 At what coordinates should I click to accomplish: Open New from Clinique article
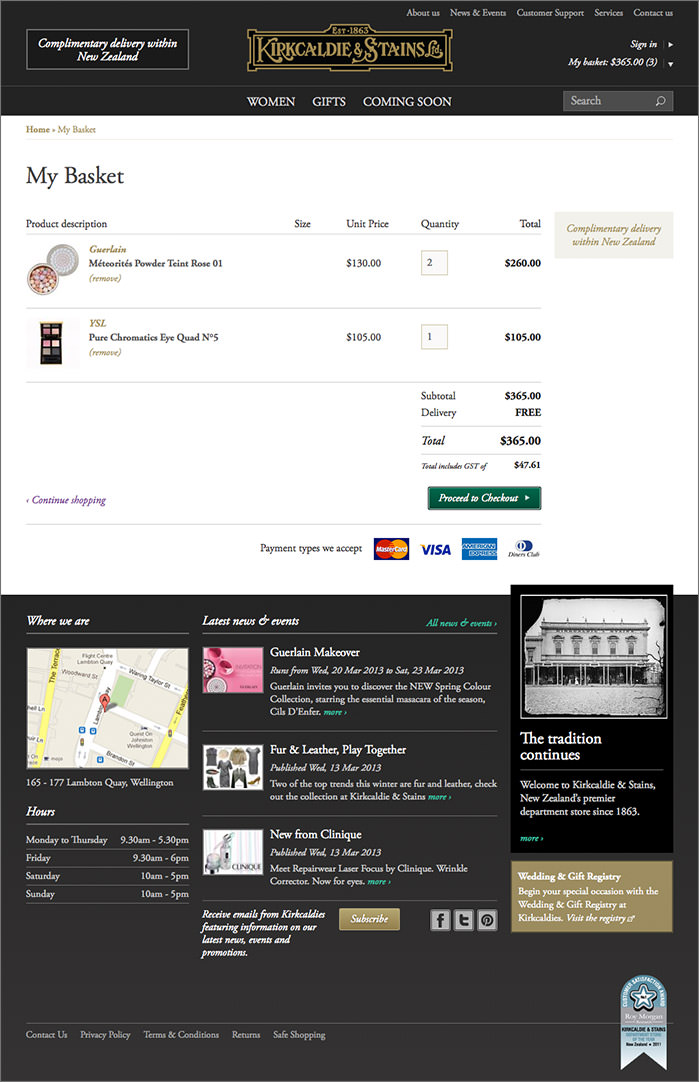point(315,834)
